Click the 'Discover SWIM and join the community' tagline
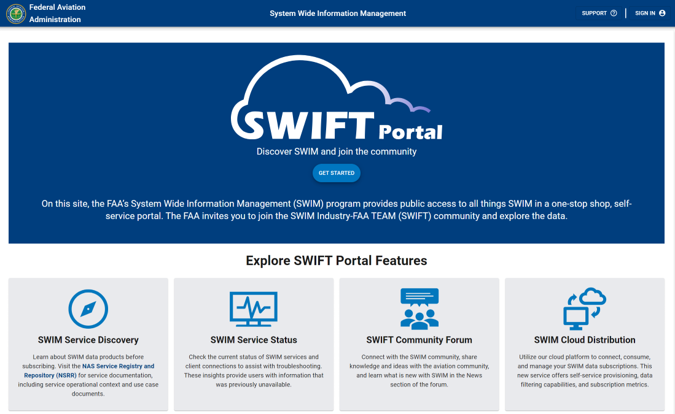This screenshot has height=414, width=675. point(337,151)
